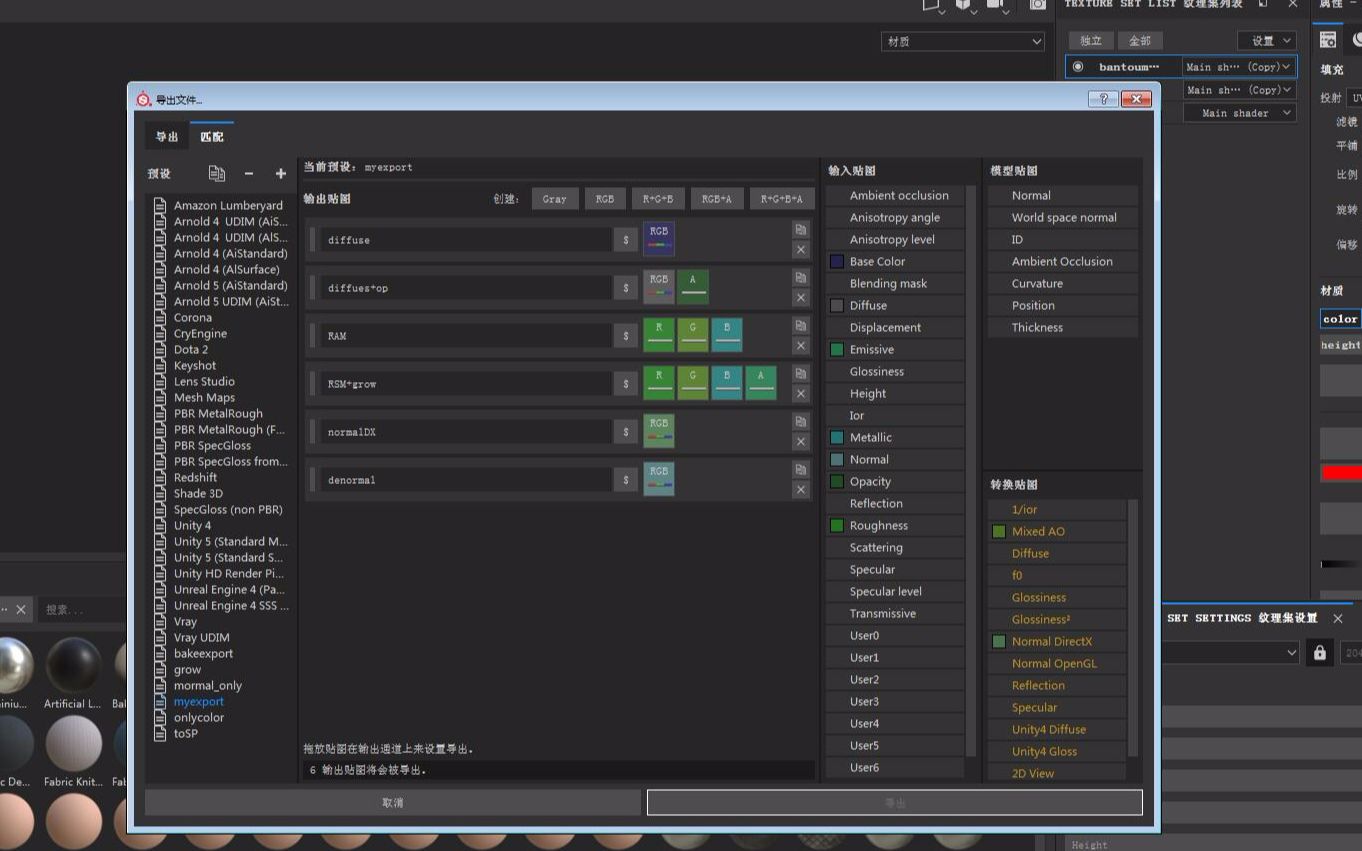Create an RGB output map

(604, 198)
